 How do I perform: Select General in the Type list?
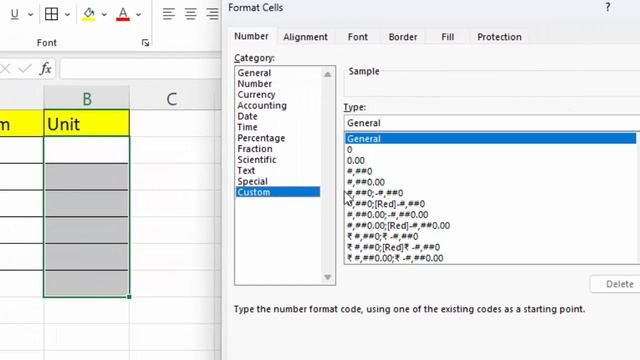tap(491, 139)
